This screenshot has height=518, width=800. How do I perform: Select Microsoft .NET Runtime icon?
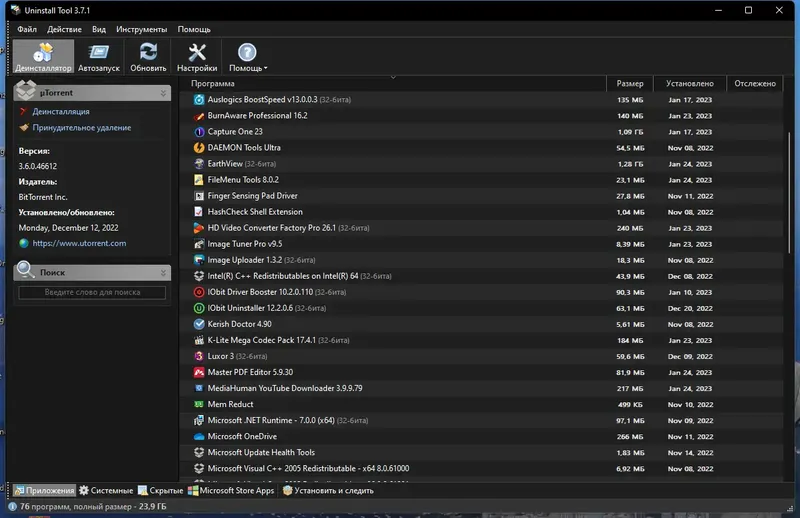[x=199, y=421]
